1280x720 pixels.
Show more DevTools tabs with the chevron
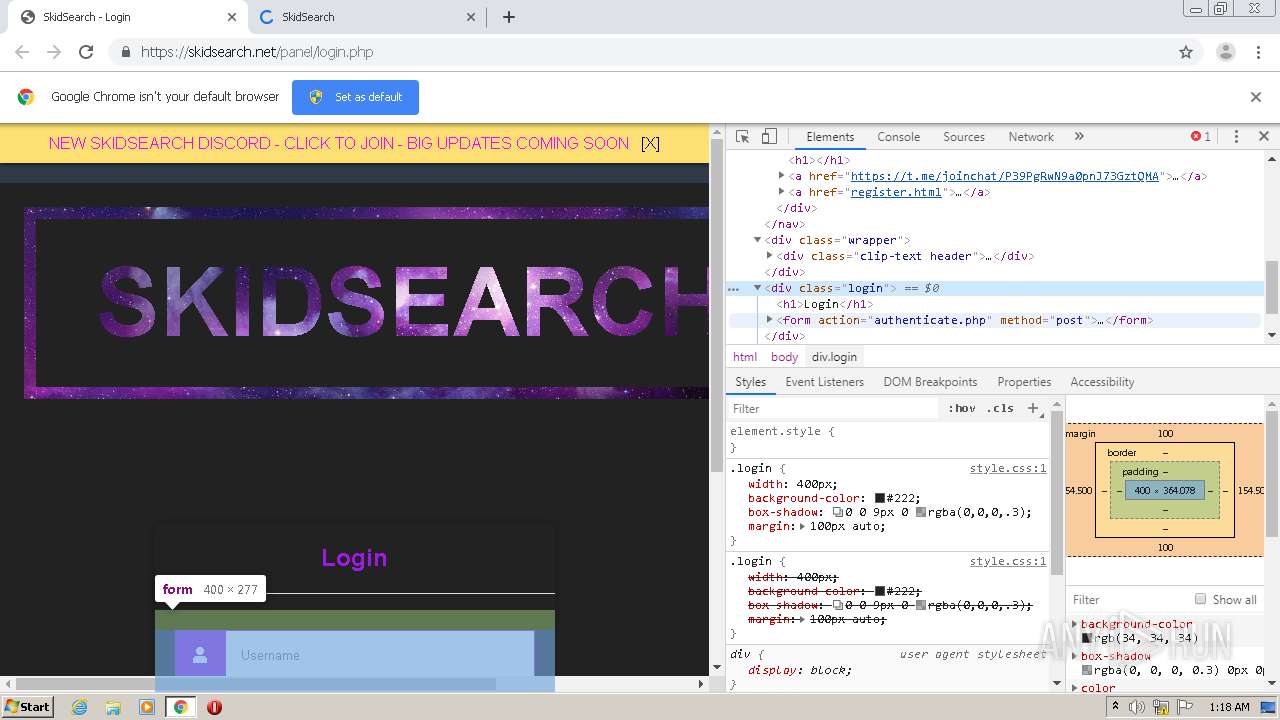click(x=1079, y=137)
